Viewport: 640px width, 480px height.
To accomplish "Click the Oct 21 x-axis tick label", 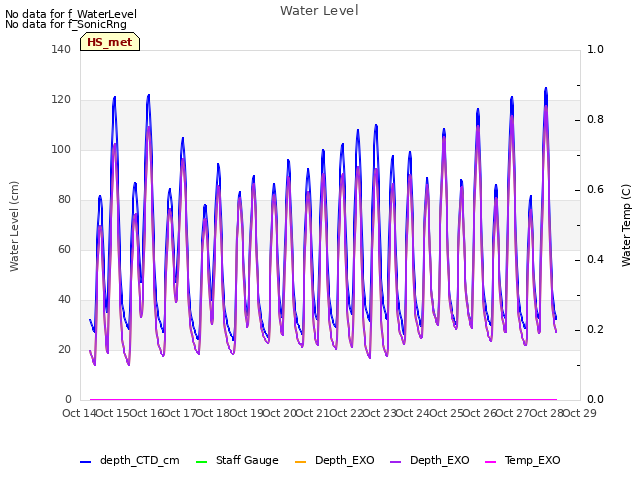I will click(312, 413).
